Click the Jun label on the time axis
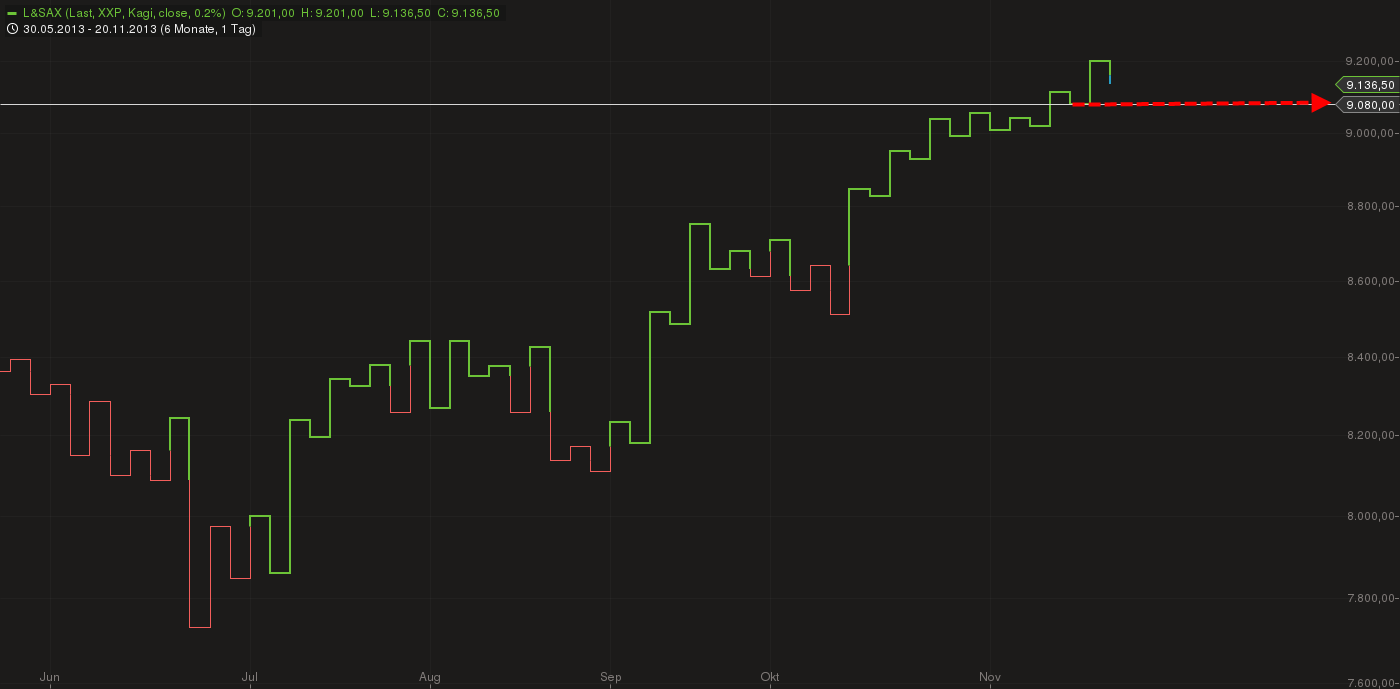This screenshot has height=689, width=1400. 50,677
